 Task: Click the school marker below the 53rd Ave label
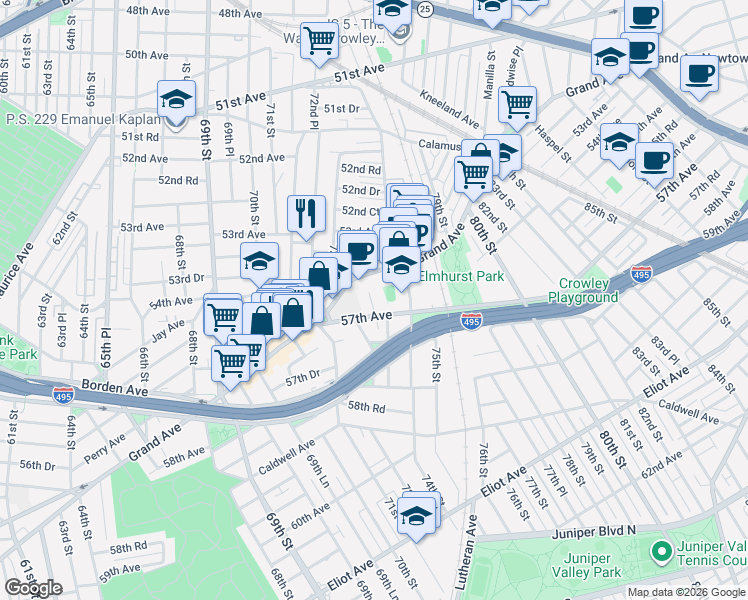pyautogui.click(x=259, y=262)
